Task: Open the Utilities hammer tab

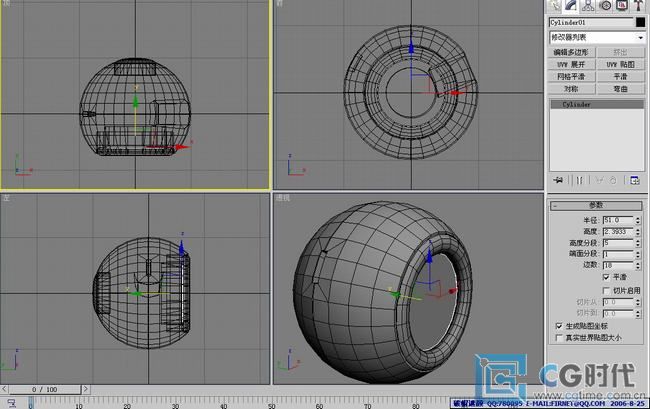Action: coord(638,6)
